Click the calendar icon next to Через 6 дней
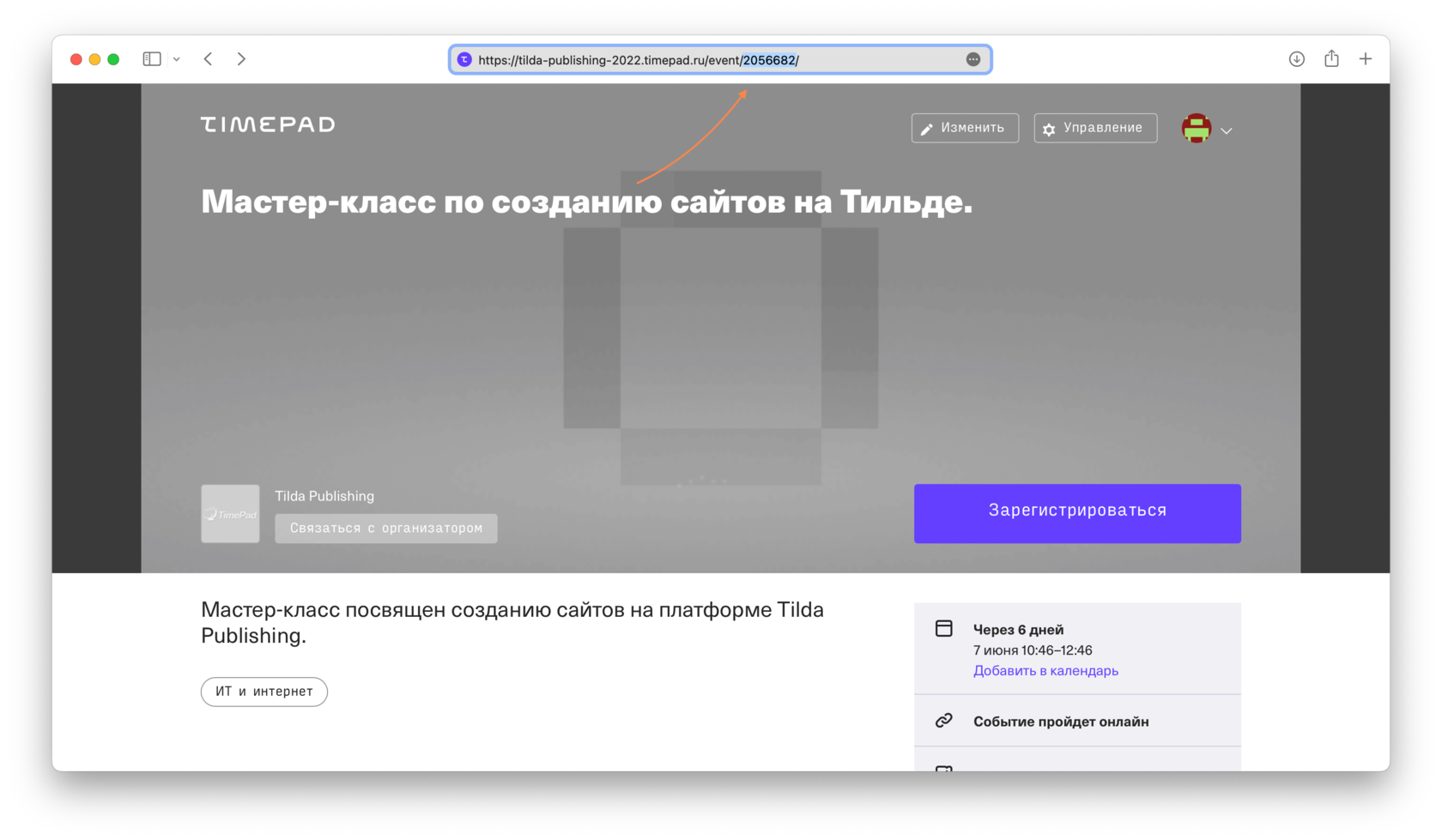Screen dimensions: 1442x840 (x=944, y=629)
